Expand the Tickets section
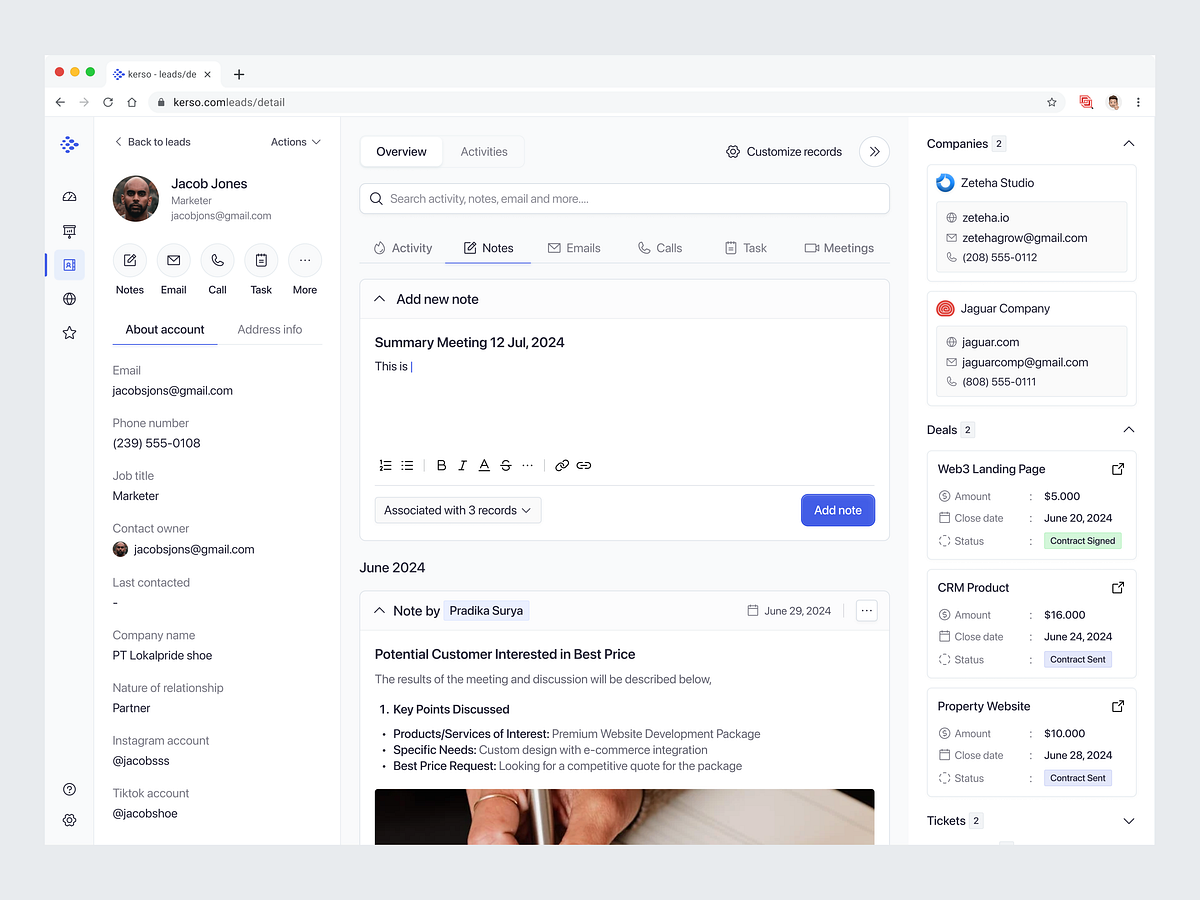 pyautogui.click(x=1128, y=820)
